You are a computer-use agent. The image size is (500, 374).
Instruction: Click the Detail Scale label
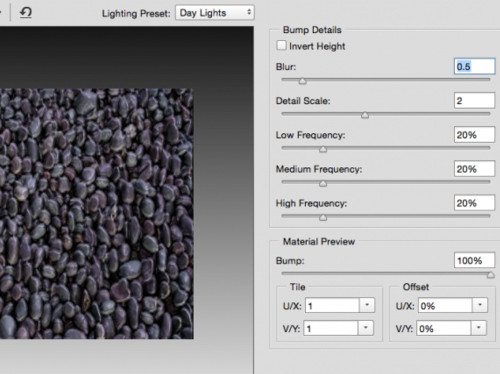303,101
